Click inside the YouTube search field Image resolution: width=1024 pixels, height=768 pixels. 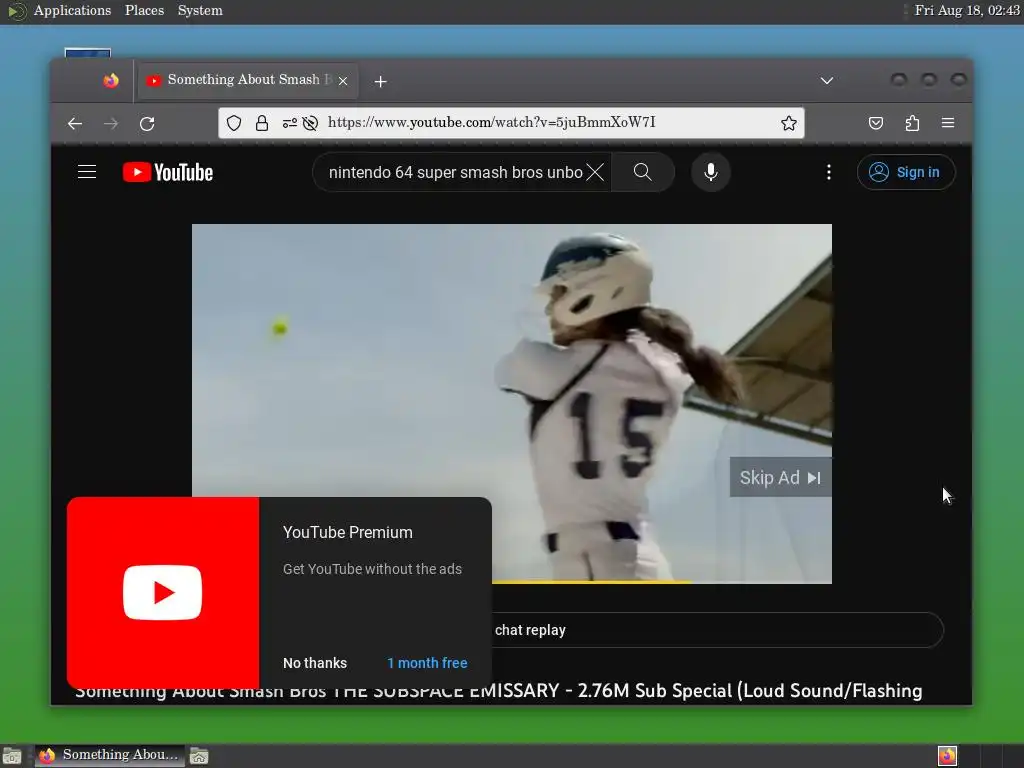coord(455,172)
